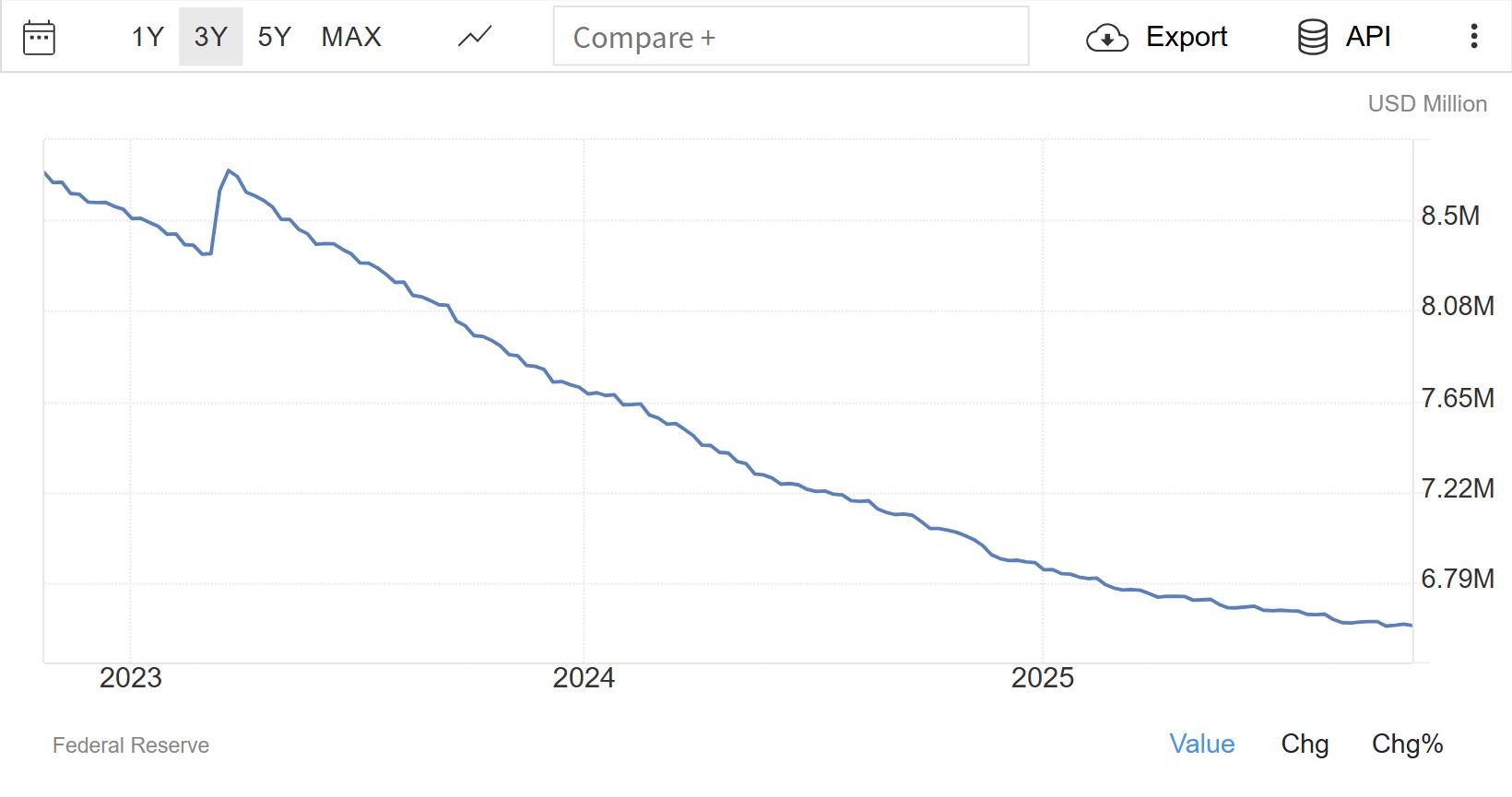Click the API text label
The width and height of the screenshot is (1512, 797).
click(x=1368, y=37)
